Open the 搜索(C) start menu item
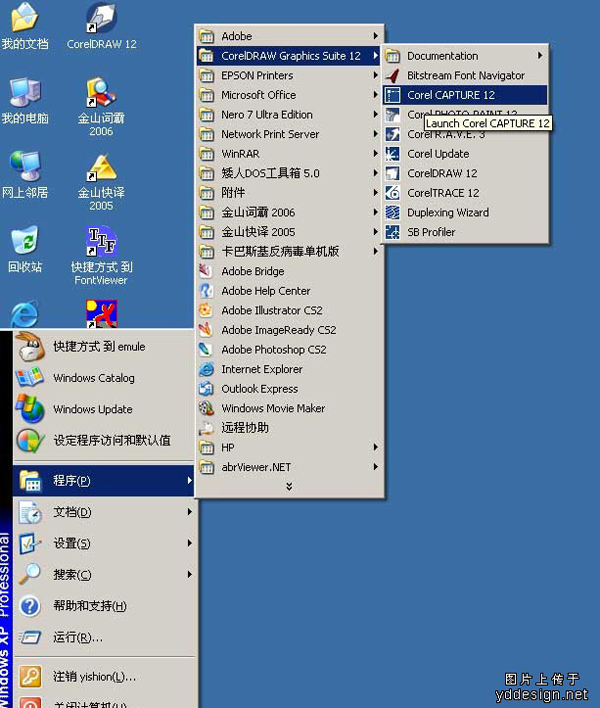The height and width of the screenshot is (708, 600). click(105, 574)
